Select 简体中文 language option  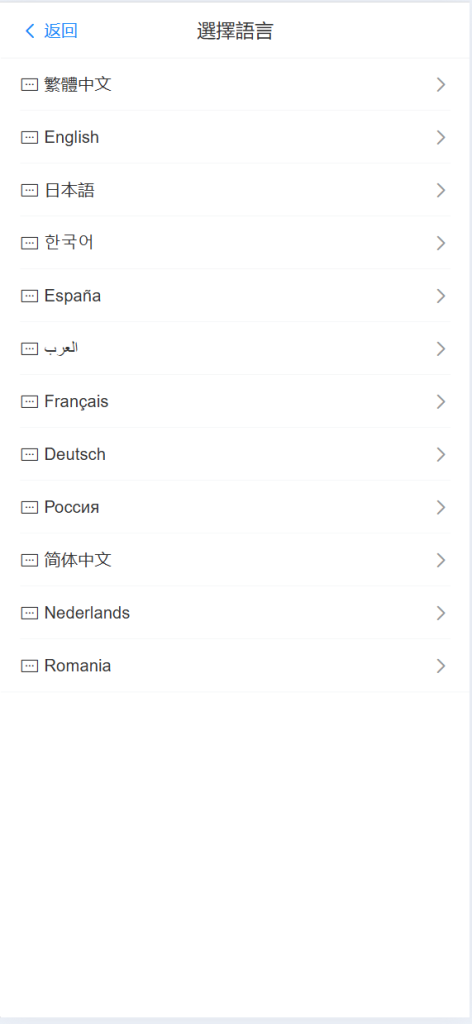235,560
